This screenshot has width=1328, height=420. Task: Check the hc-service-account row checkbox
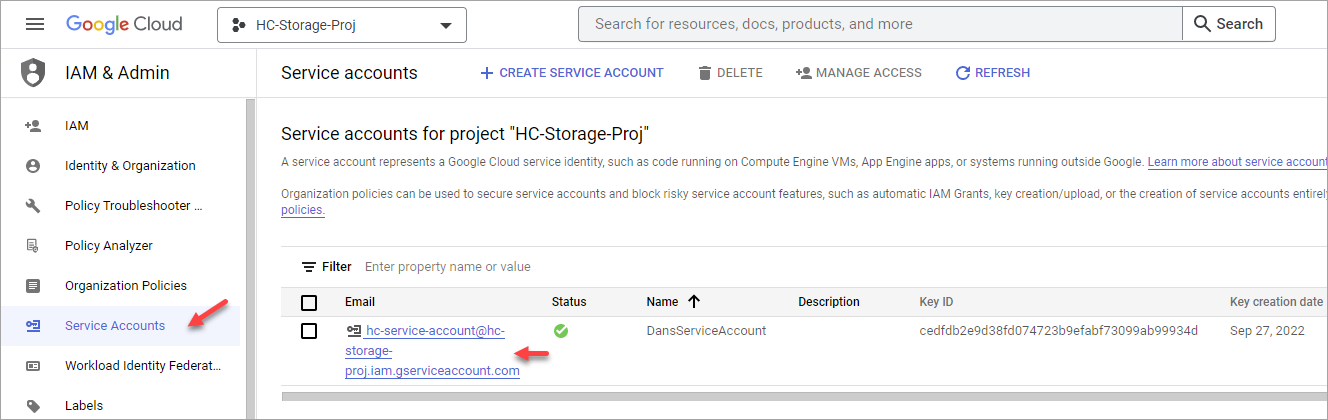[309, 331]
